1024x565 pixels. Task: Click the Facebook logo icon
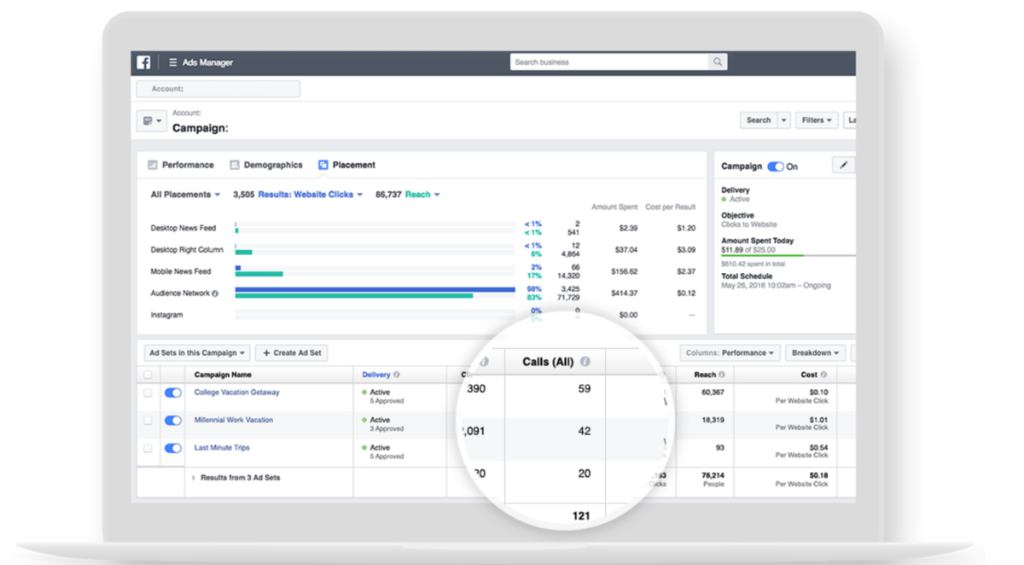(x=144, y=62)
